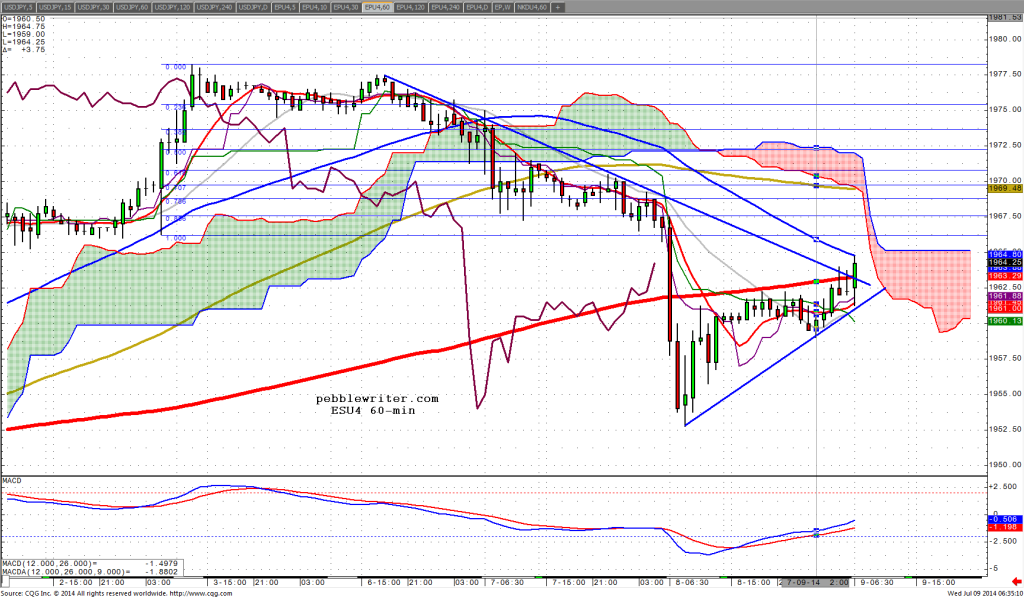Select the blue 1964.80 last-price tag on scale
The image size is (1024, 598).
click(1002, 255)
